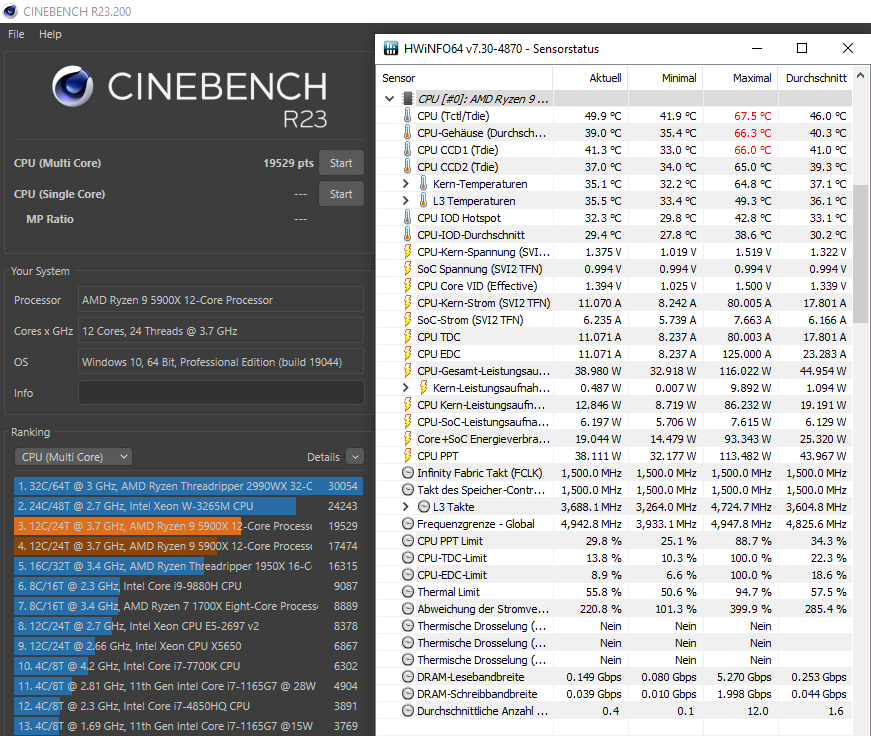Click the CPU chip icon of the CPU [#0] group

click(408, 99)
